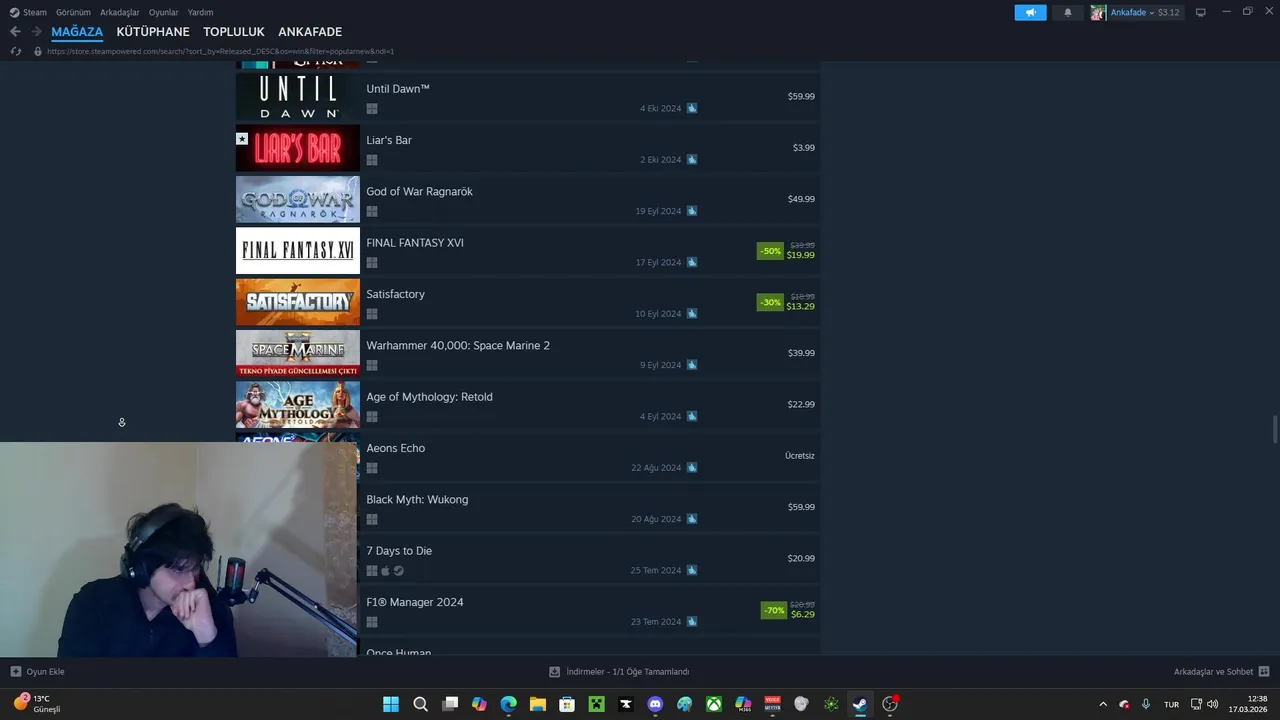Go forward with the navigation arrow

coord(36,31)
